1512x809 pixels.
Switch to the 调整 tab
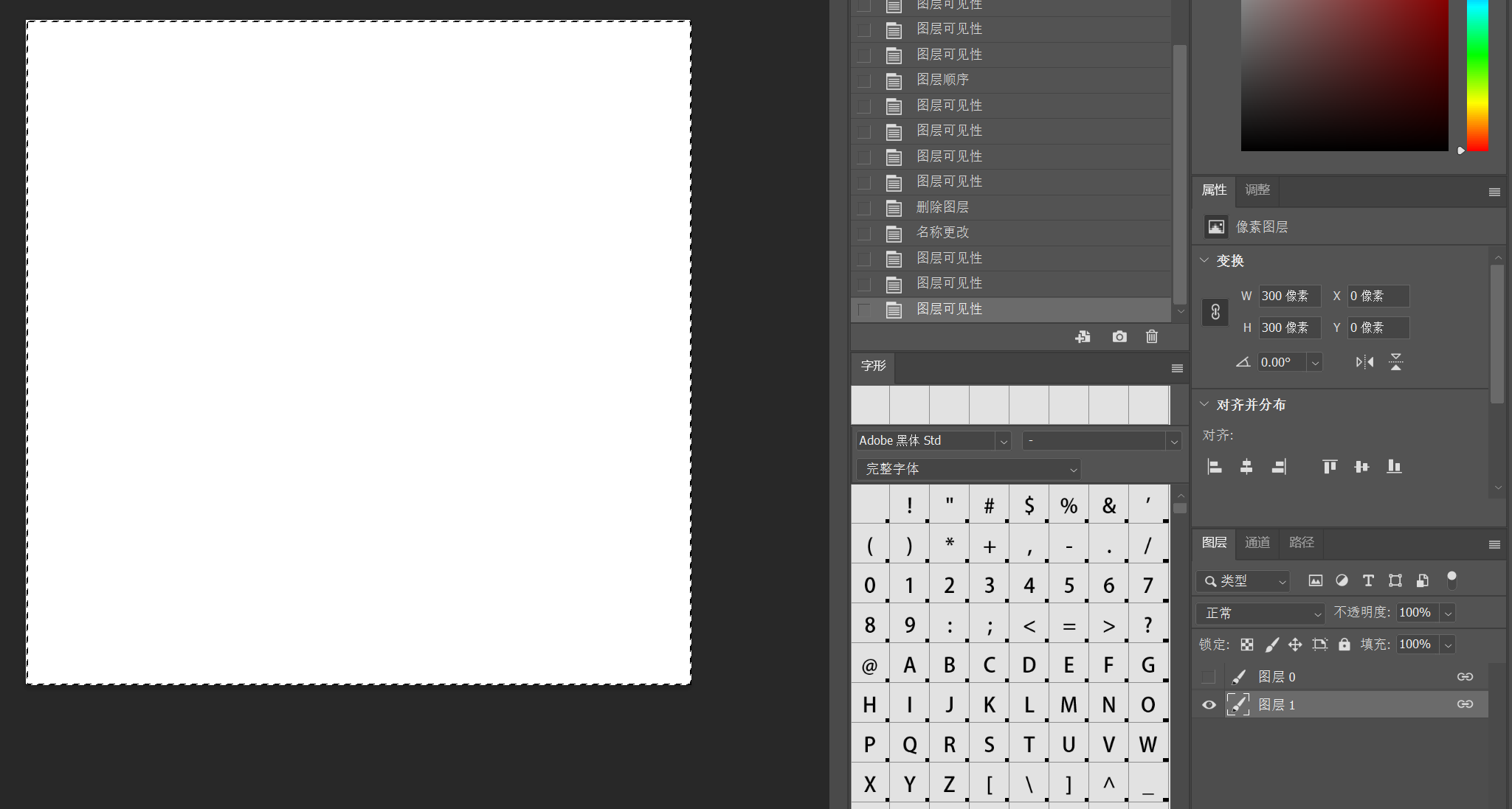coord(1257,190)
